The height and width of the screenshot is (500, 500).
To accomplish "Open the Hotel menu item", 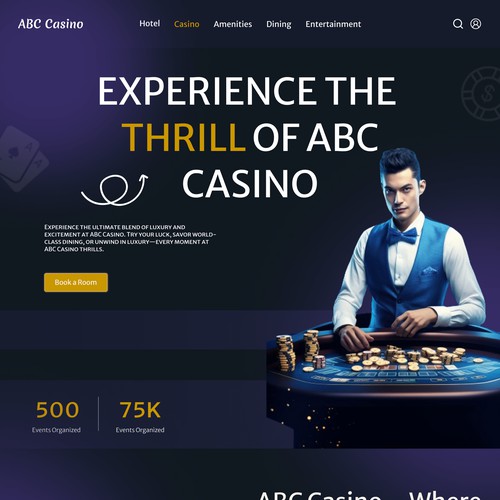I will [150, 24].
